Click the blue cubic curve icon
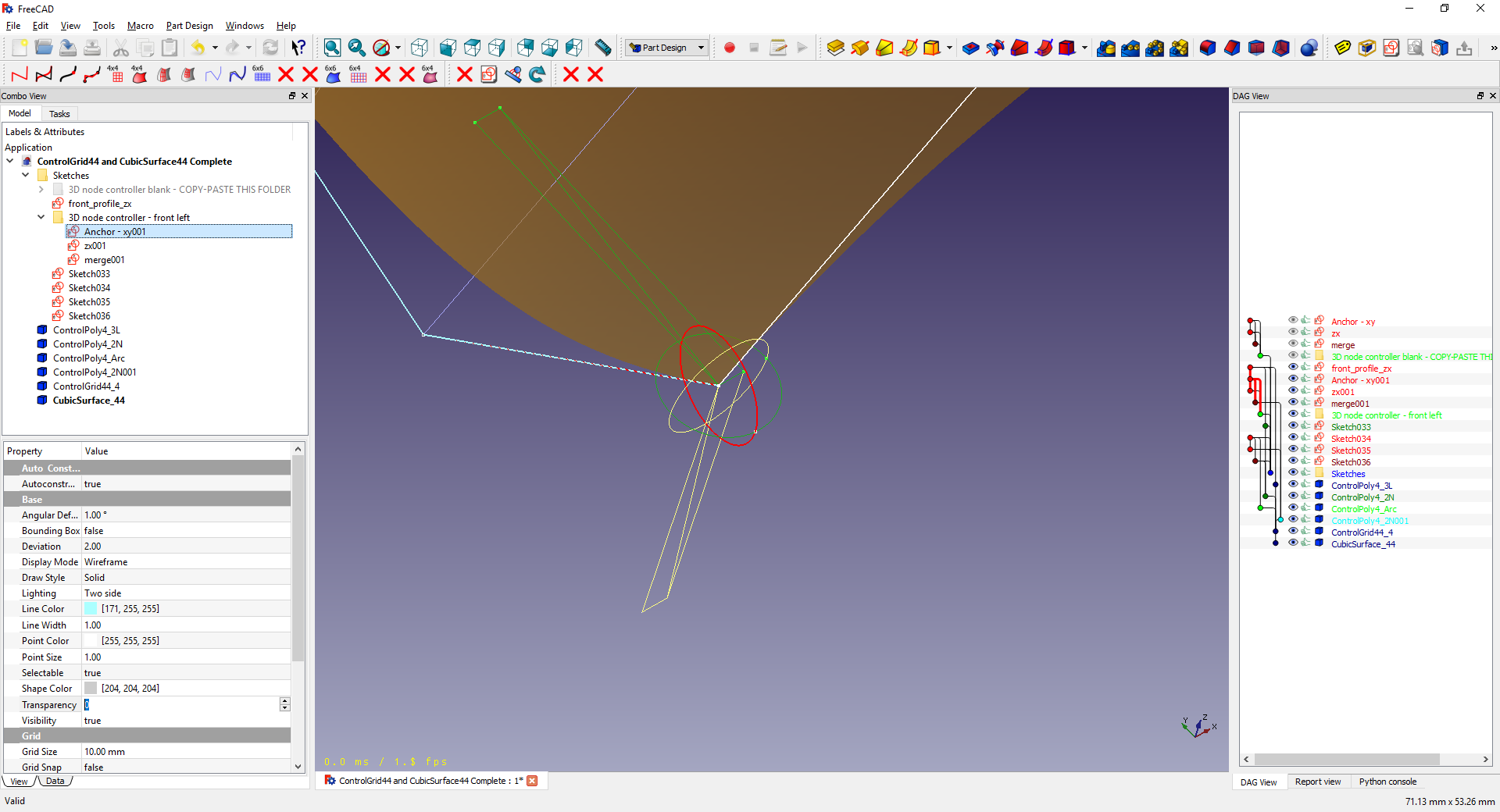Image resolution: width=1500 pixels, height=812 pixels. click(x=237, y=74)
